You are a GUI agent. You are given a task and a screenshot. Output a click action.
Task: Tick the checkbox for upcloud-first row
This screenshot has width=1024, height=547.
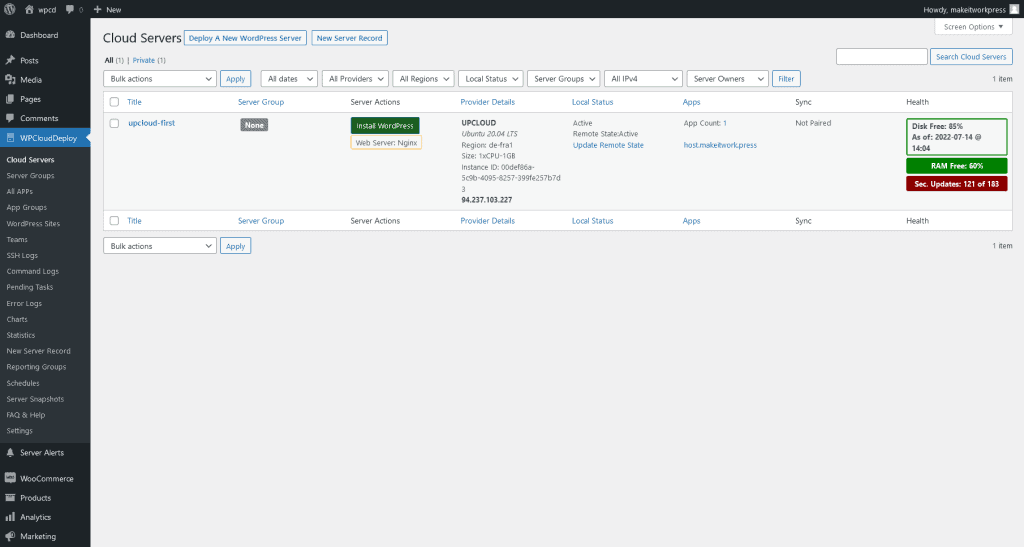pos(114,123)
